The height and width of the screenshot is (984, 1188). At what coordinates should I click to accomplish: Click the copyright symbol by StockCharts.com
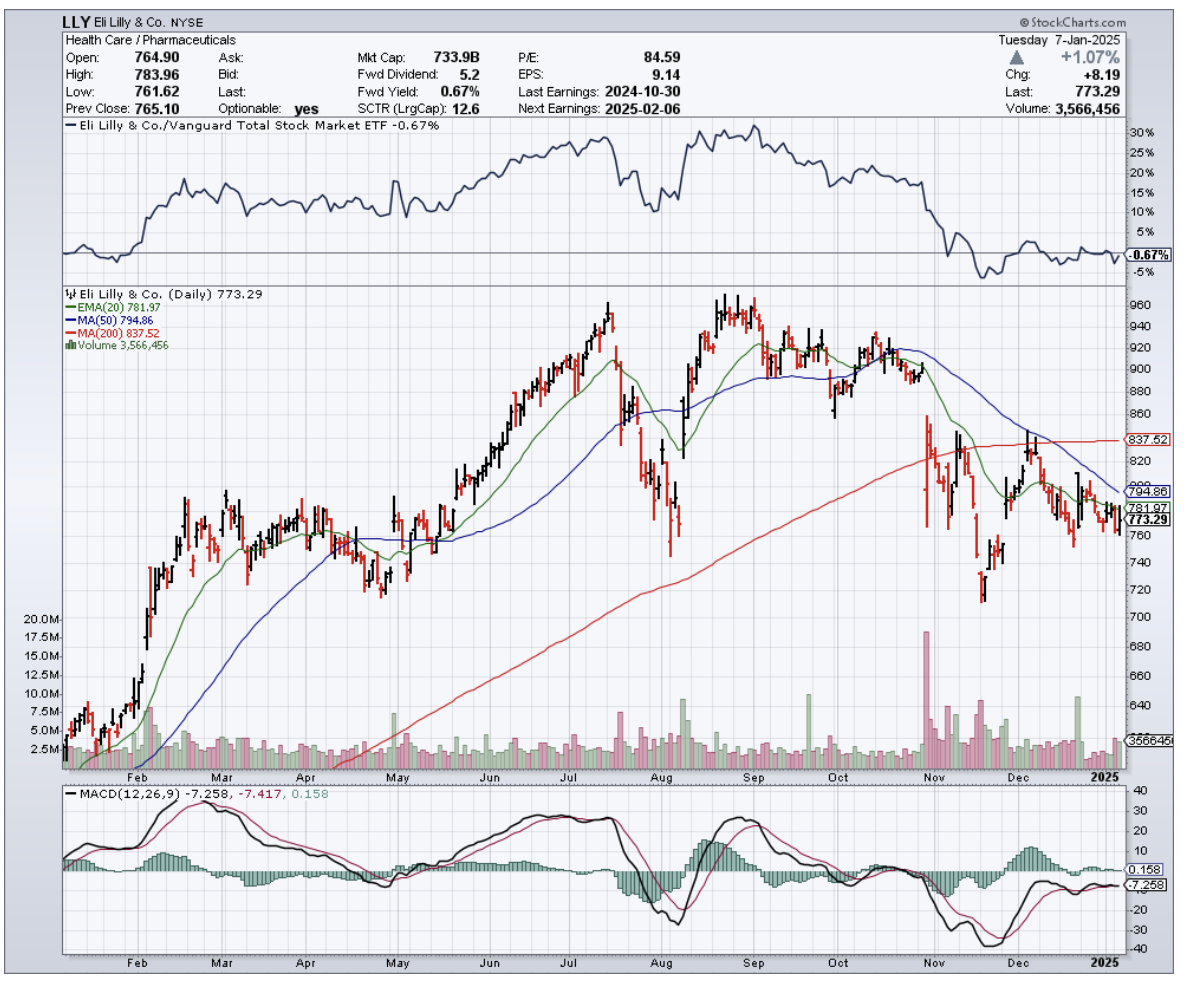1024,23
